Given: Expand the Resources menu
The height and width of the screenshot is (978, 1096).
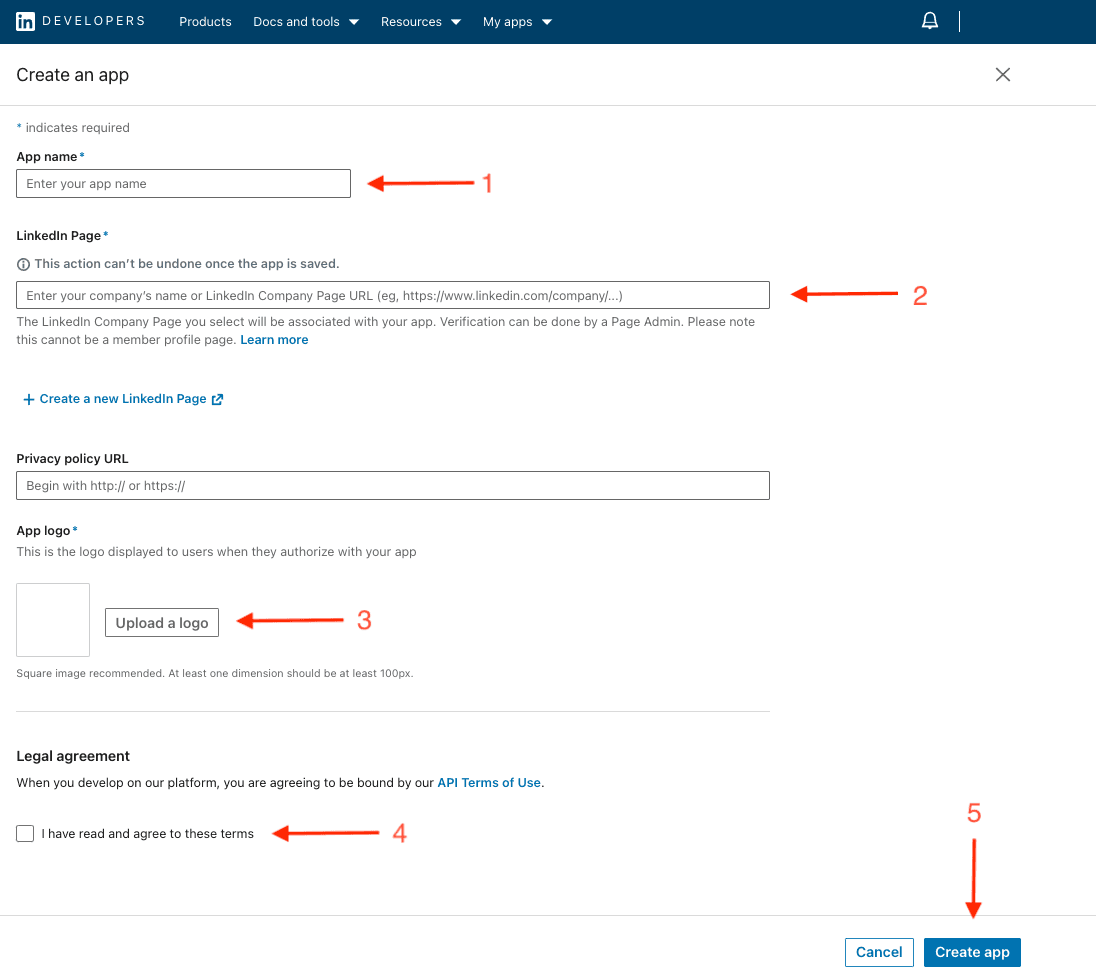Looking at the screenshot, I should (420, 21).
